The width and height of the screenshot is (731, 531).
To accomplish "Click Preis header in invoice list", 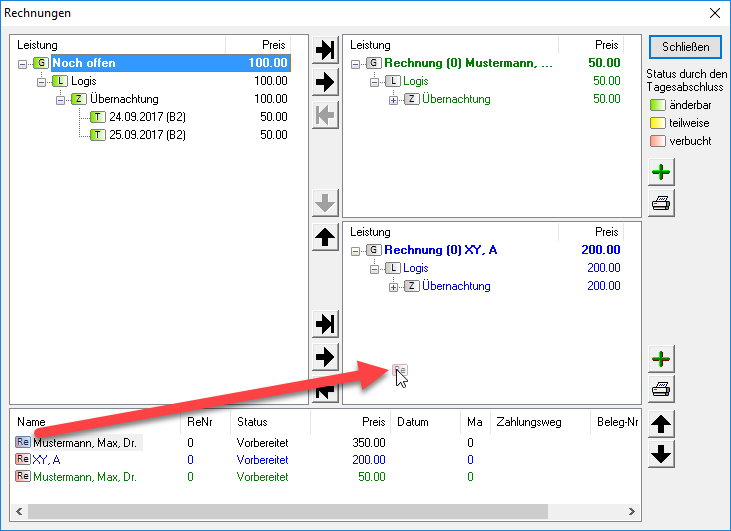I will tap(373, 422).
